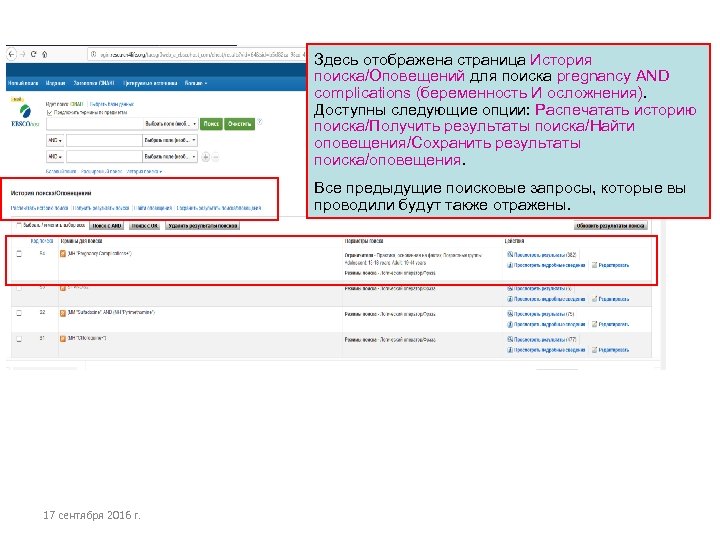This screenshot has height=540, width=720.
Task: Click into the second search text field
Action: (x=104, y=140)
